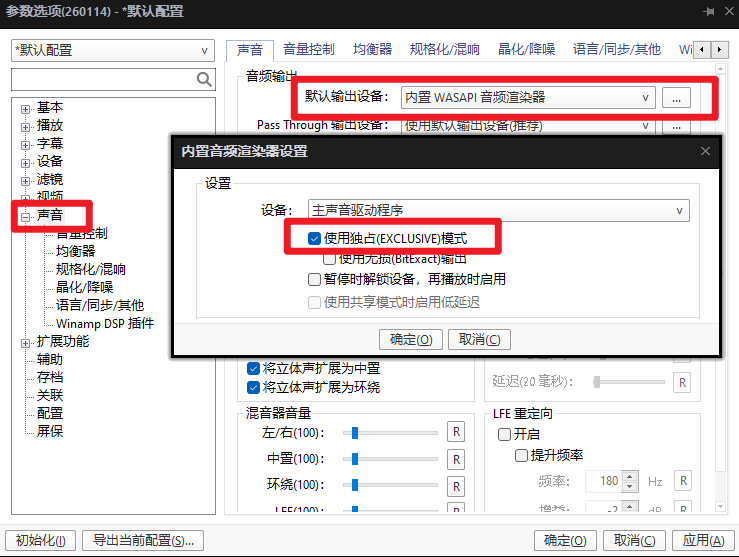Reset LFE frequency with R button
Screen dimensions: 739x557
(683, 481)
